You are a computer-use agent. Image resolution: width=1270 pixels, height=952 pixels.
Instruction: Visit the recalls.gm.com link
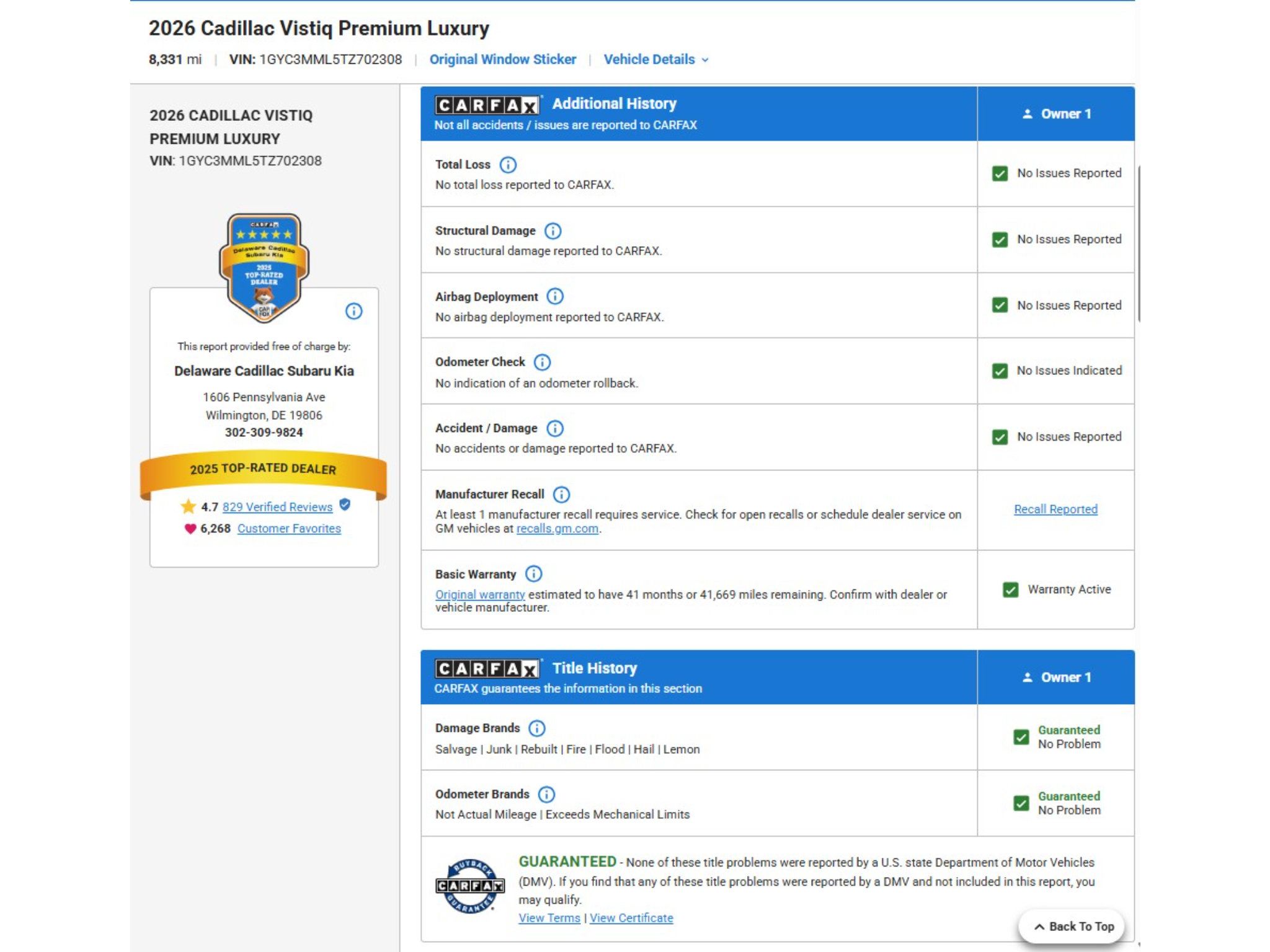[557, 529]
